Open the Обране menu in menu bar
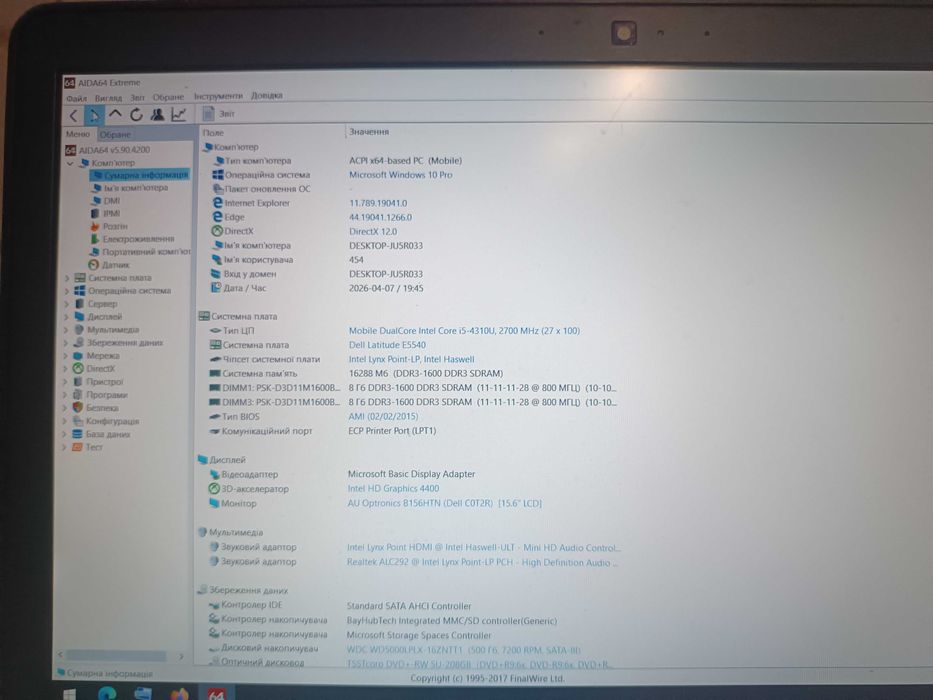The height and width of the screenshot is (700, 933). (168, 96)
